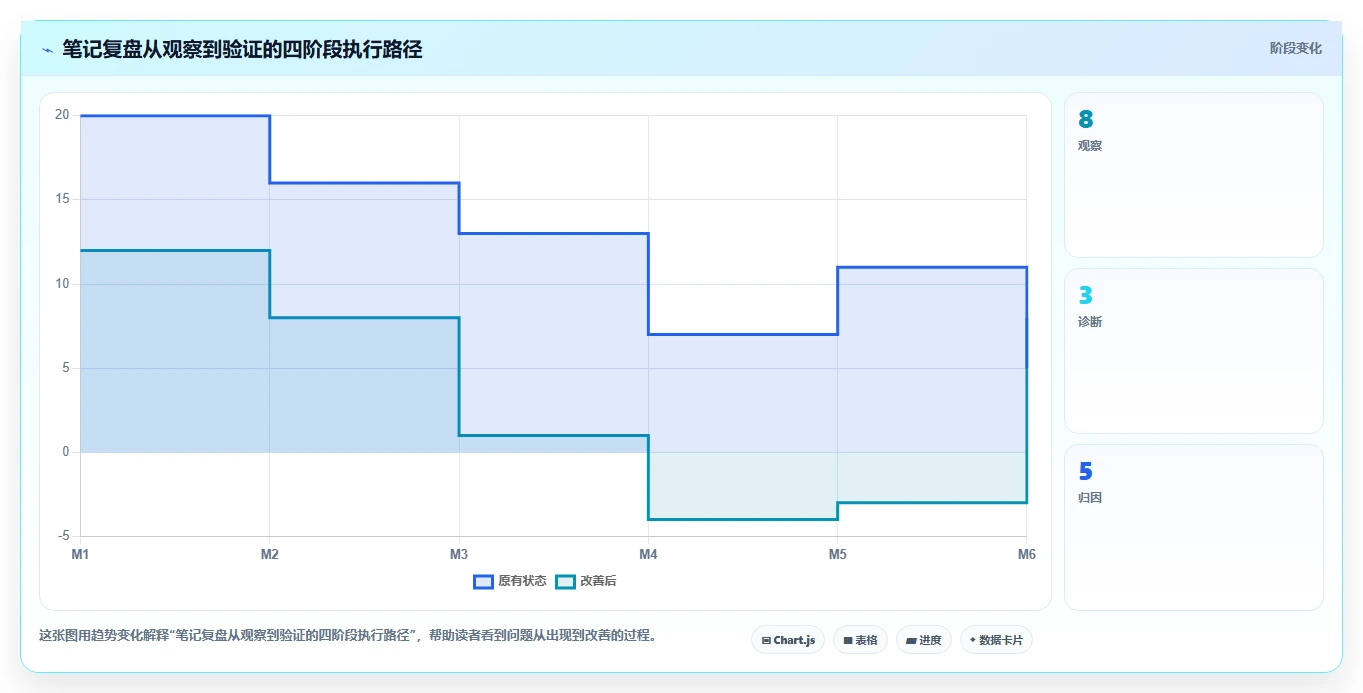Click the M2 x-axis label

(269, 553)
